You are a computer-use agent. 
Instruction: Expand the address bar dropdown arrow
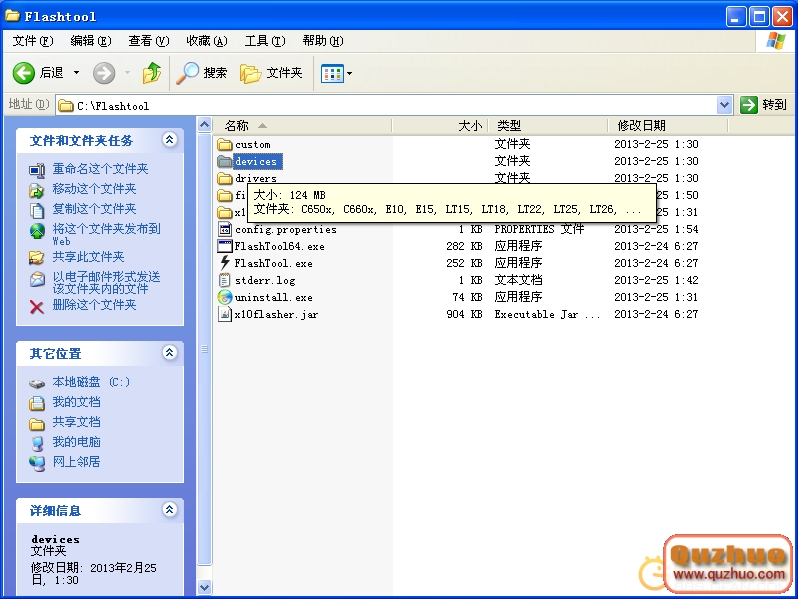click(724, 105)
